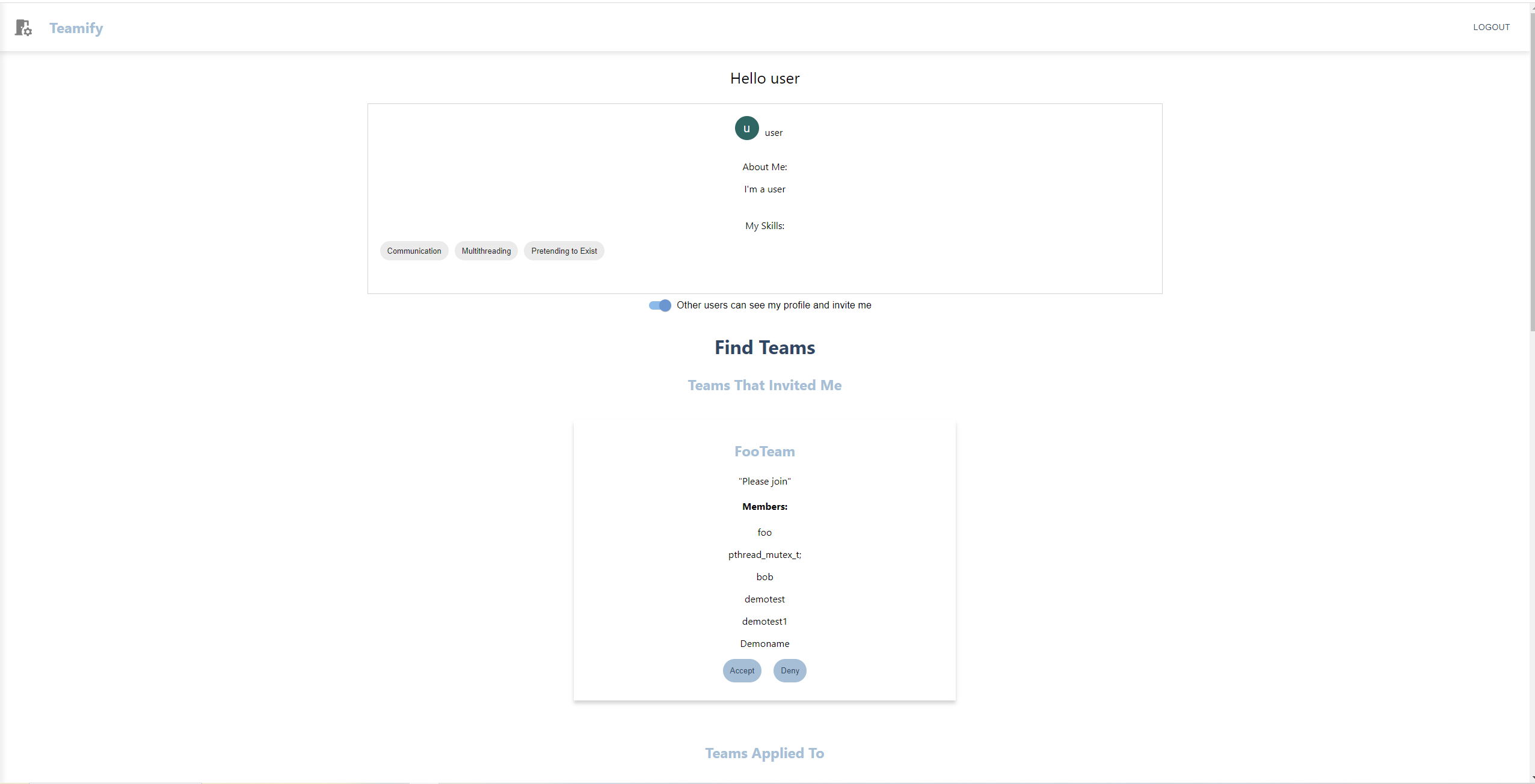This screenshot has height=784, width=1535.
Task: Click the Teams Applied To heading
Action: (764, 753)
